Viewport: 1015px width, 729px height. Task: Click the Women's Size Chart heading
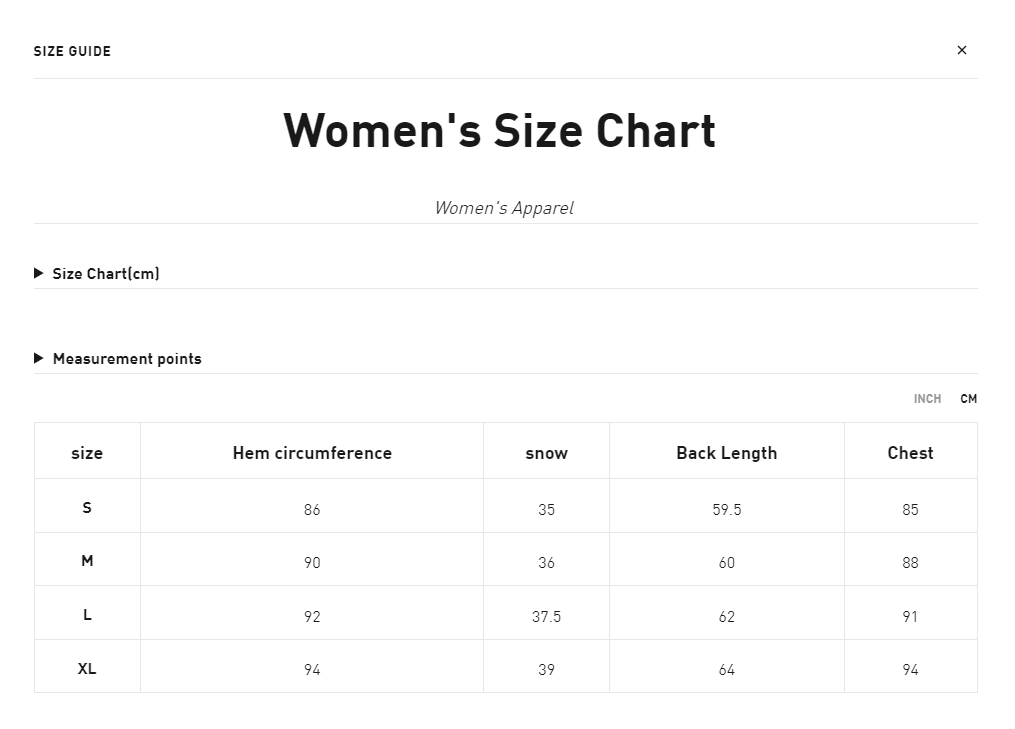[x=500, y=130]
